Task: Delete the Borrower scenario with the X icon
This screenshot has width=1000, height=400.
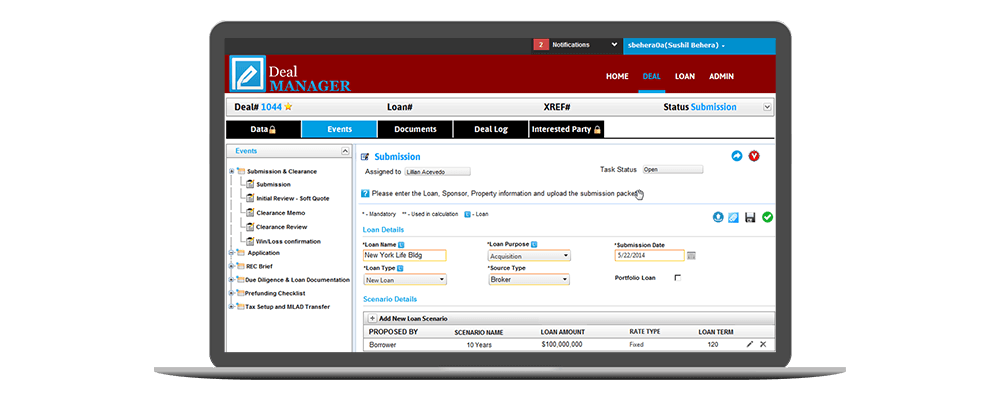Action: tap(763, 344)
